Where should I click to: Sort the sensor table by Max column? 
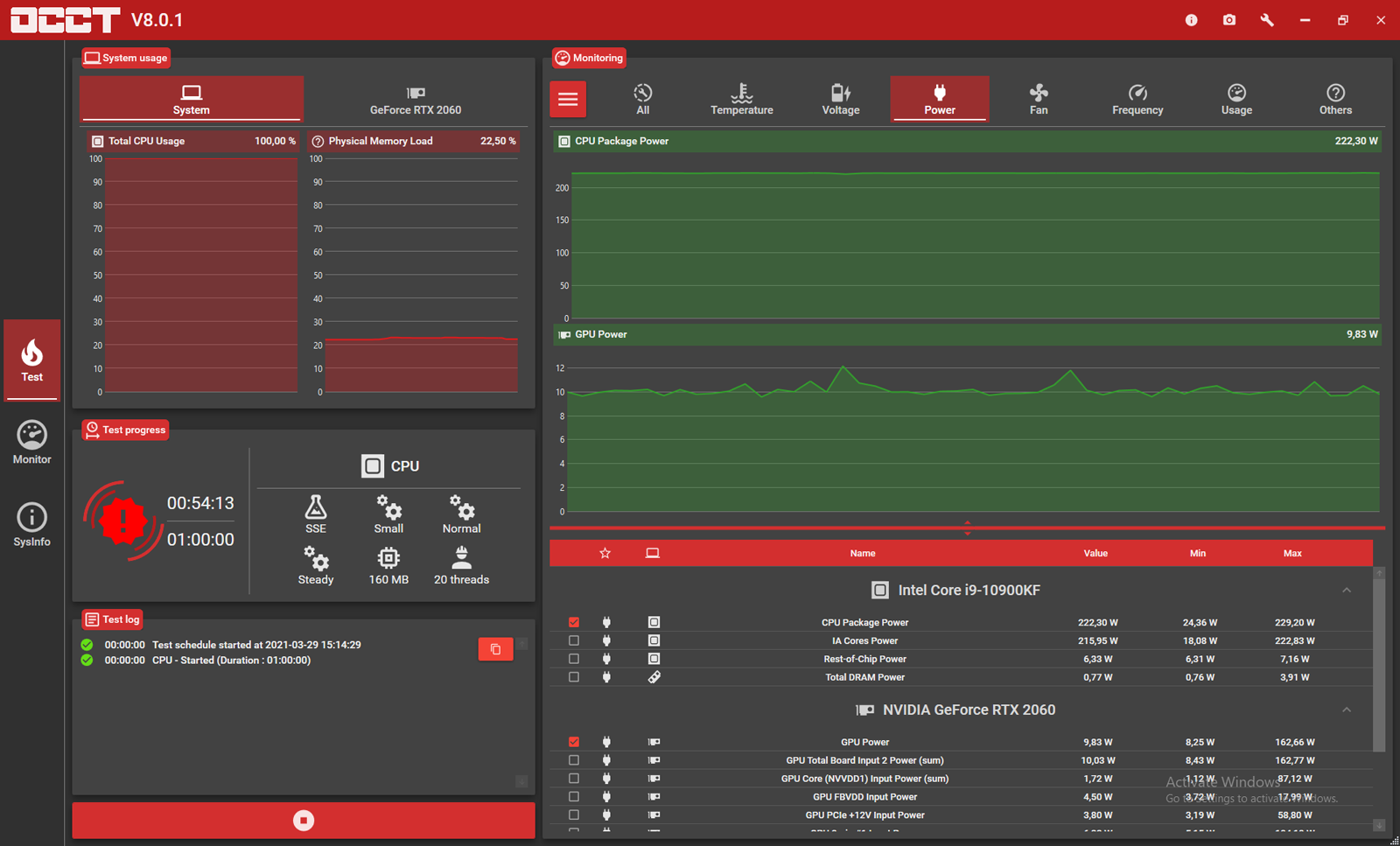1292,553
